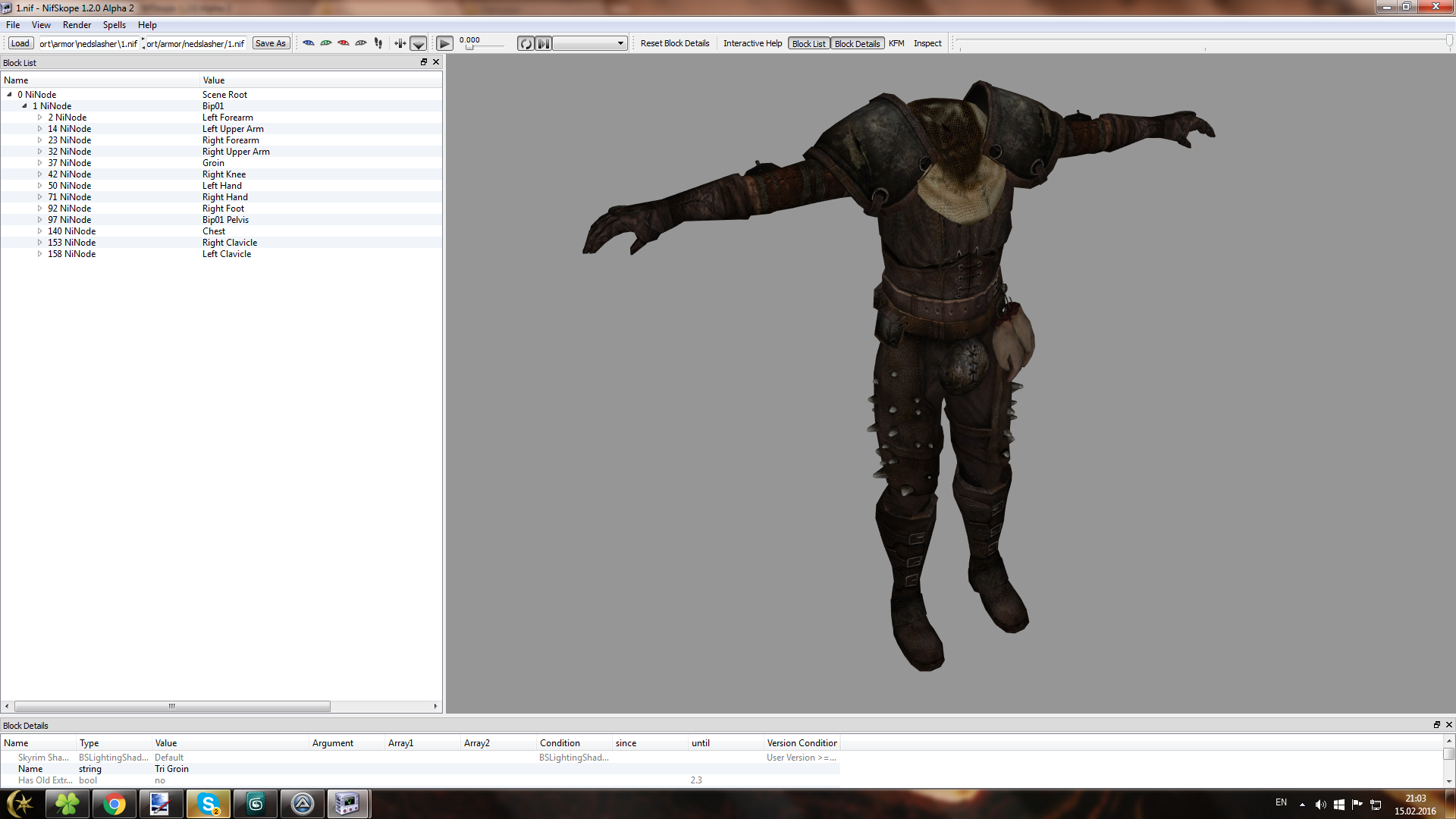Select the 42 NiNode row

coord(221,174)
